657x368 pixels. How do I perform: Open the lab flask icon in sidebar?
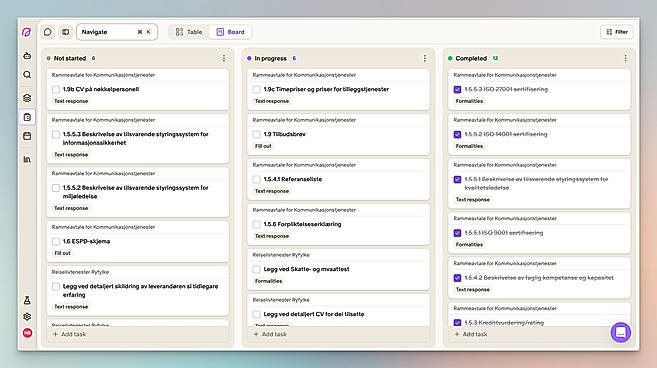pos(27,300)
